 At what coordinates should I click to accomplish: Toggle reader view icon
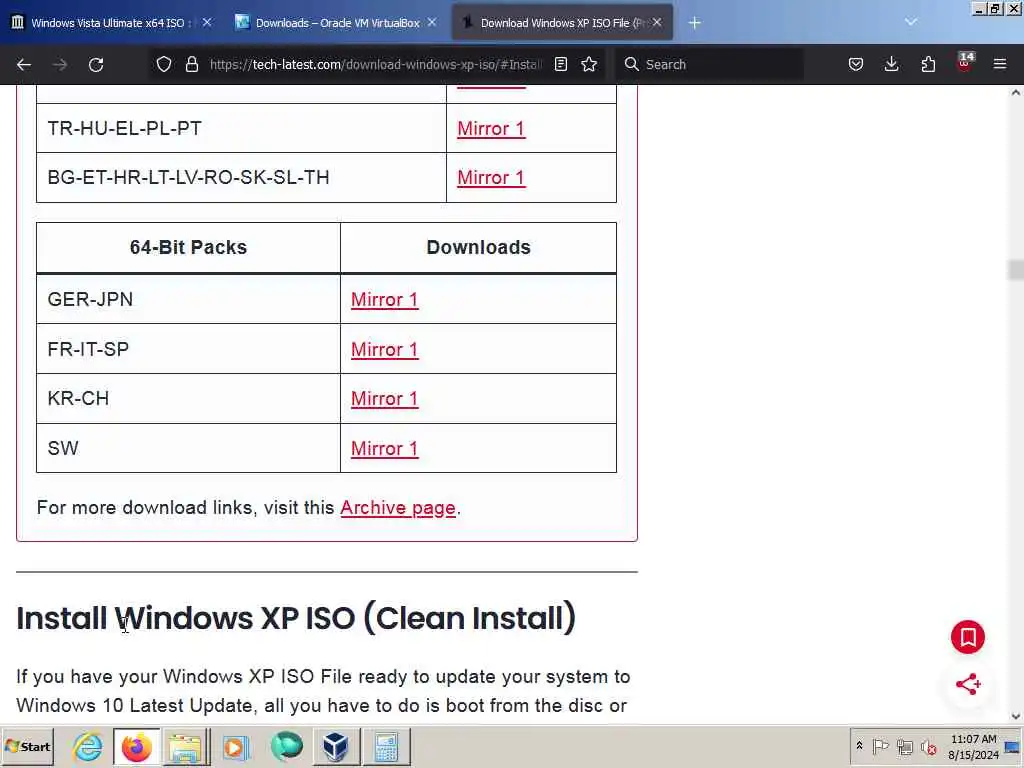pyautogui.click(x=560, y=64)
